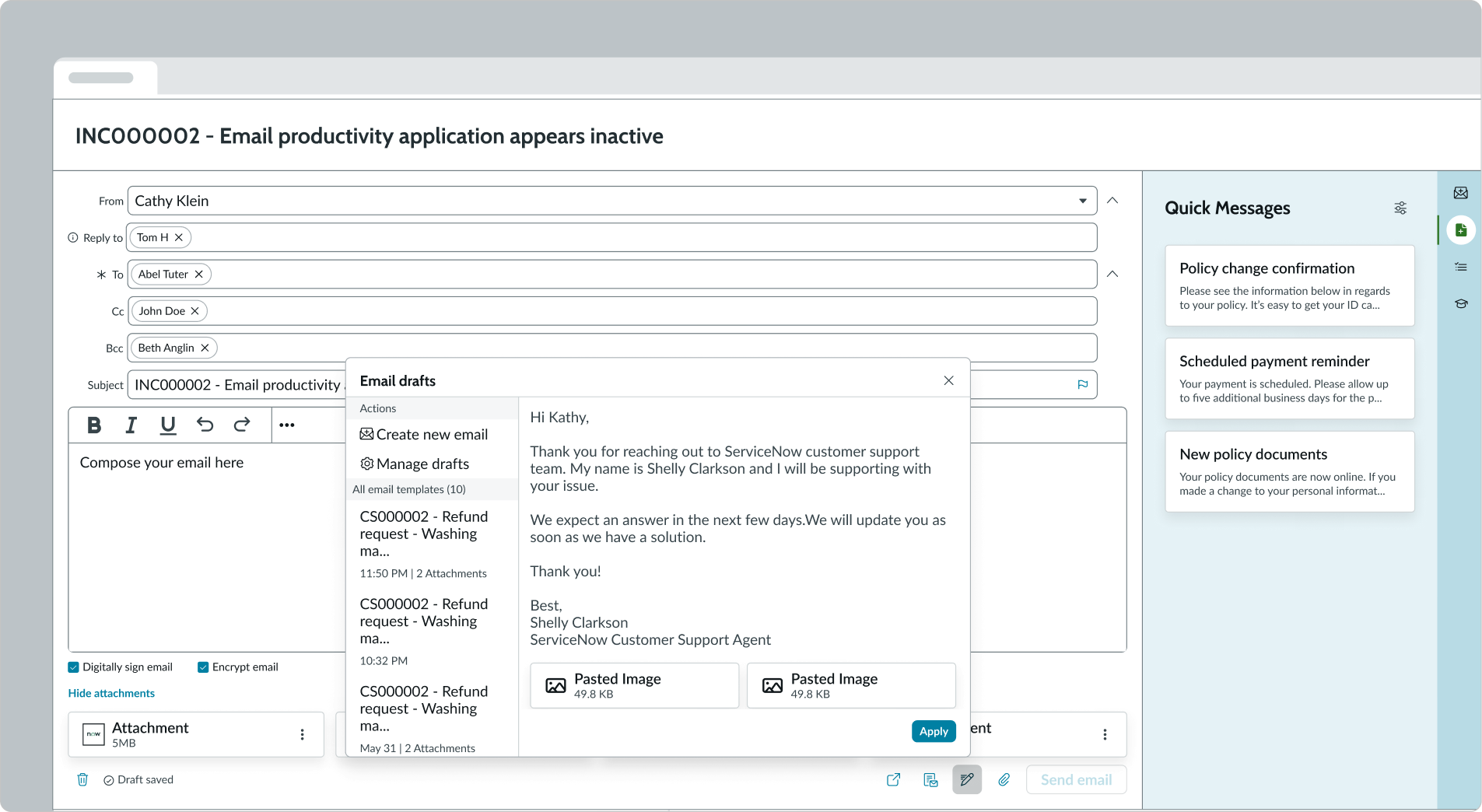This screenshot has height=812, width=1482.
Task: Click the paperclip attach file icon
Action: point(1004,779)
